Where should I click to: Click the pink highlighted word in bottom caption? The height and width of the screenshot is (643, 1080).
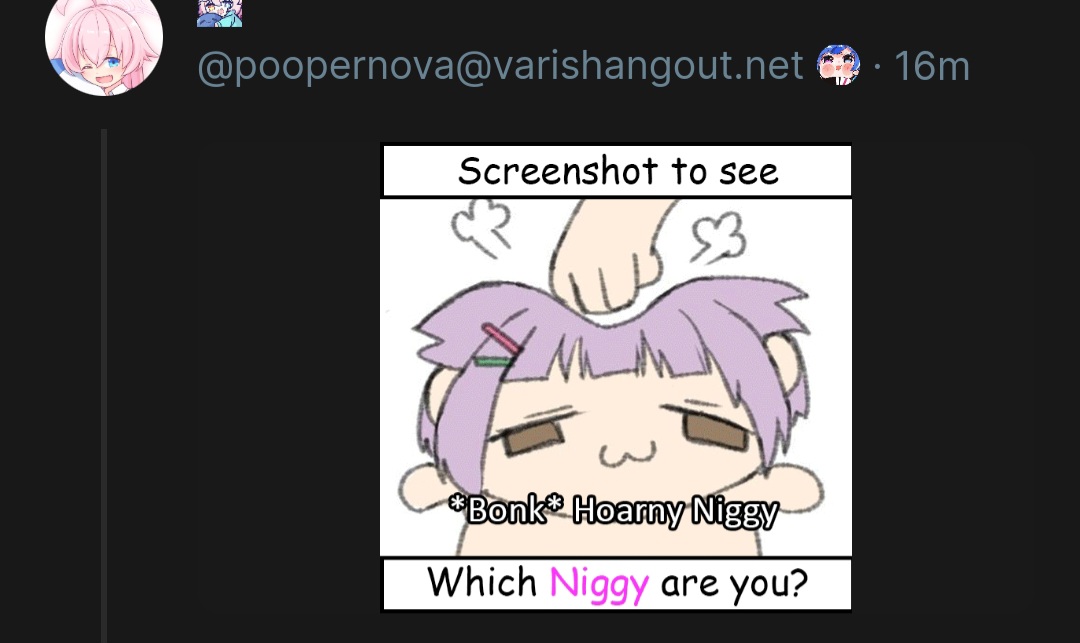coord(599,584)
